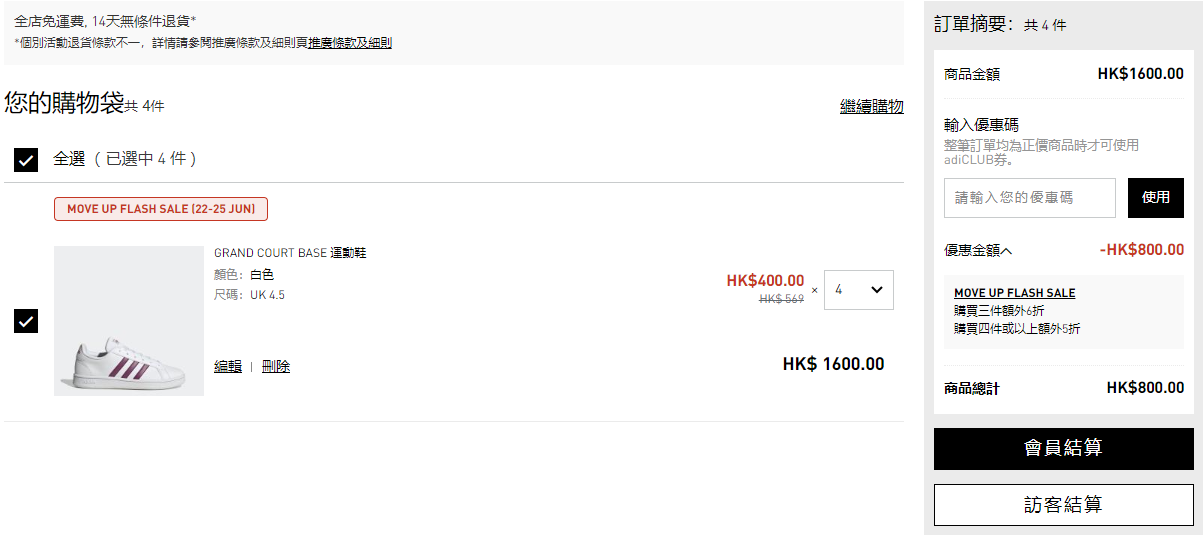Screen dimensions: 1203x535
Task: Remove the item with 刪除 link
Action: (276, 367)
